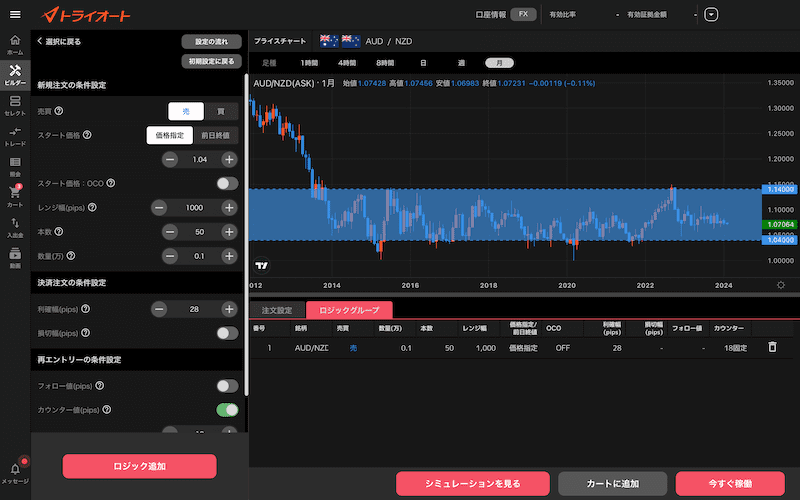The height and width of the screenshot is (500, 800).
Task: Select 8時間 chart timeframe
Action: point(385,63)
